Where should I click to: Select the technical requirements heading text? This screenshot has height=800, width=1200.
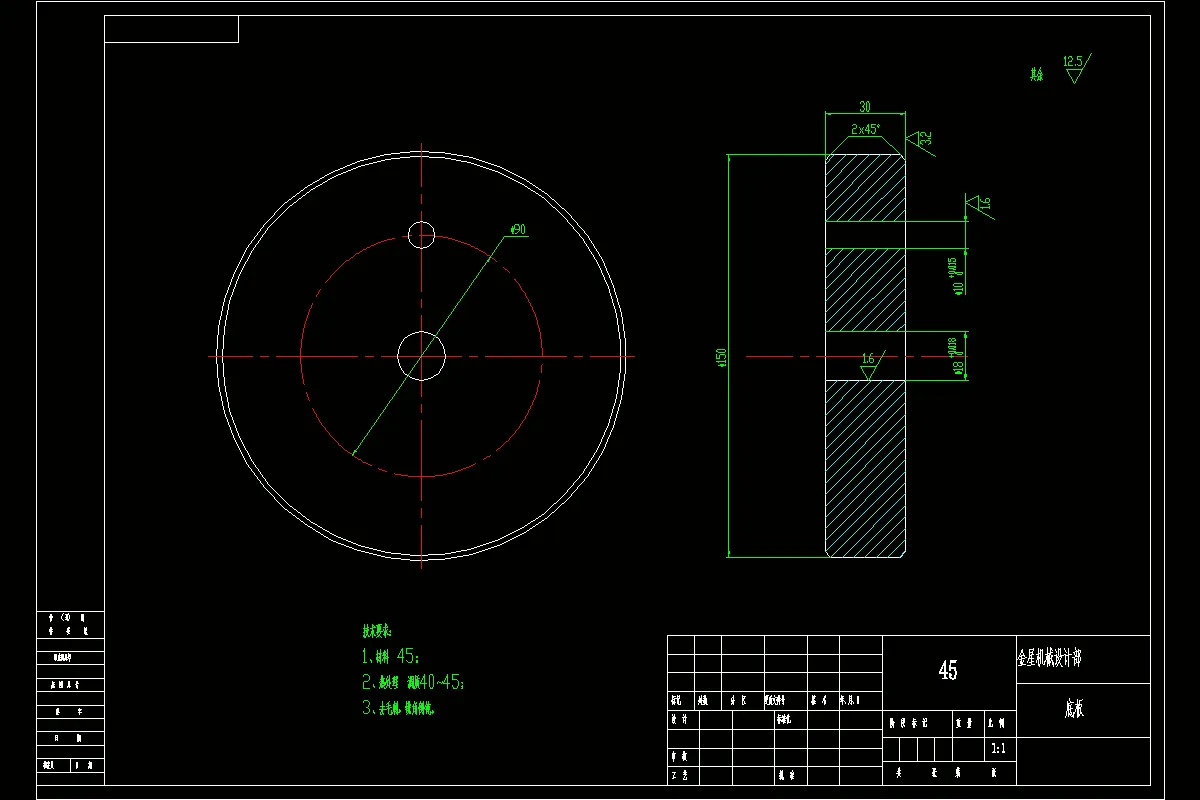pos(377,631)
